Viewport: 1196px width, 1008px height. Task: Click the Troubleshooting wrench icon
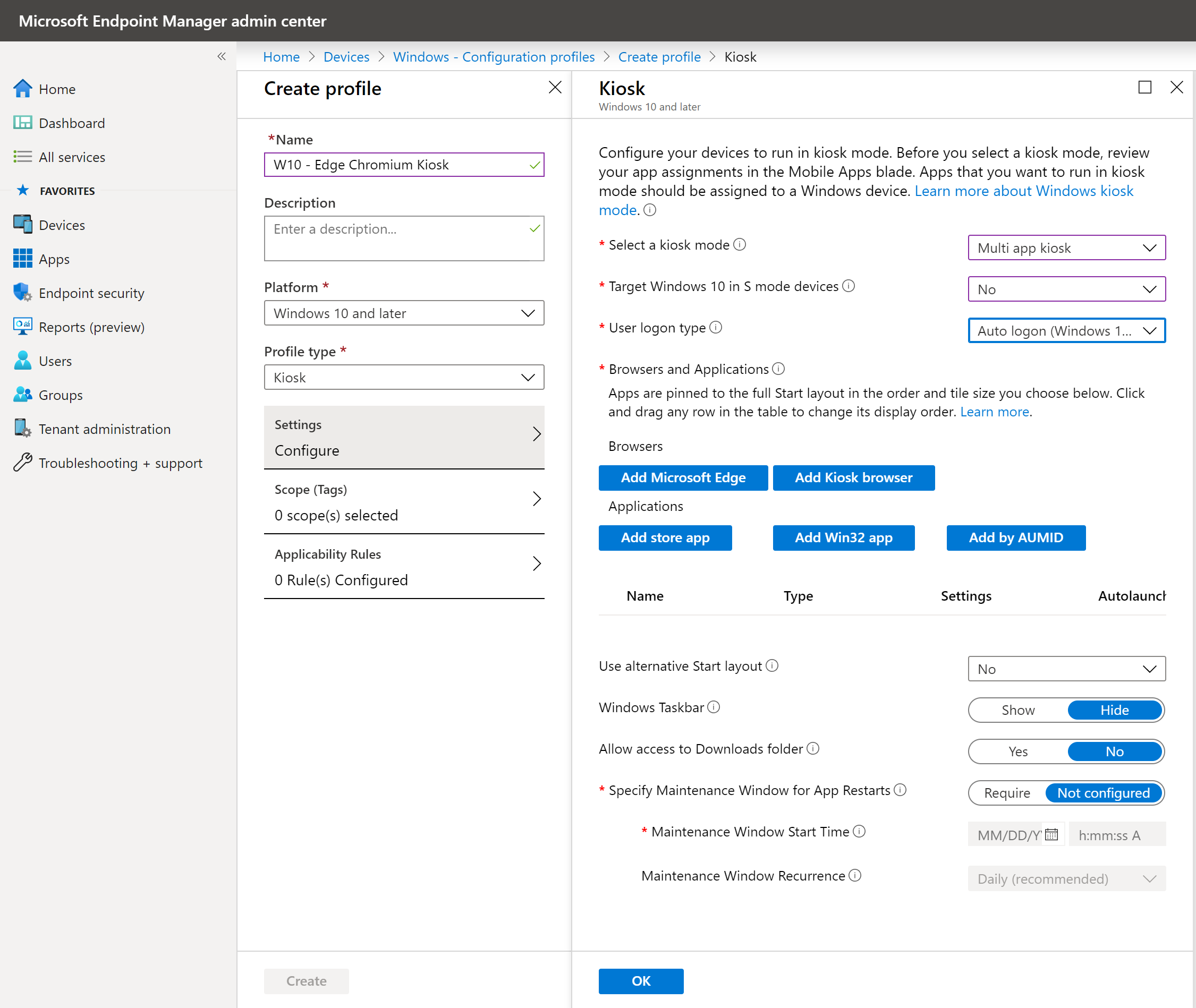click(22, 462)
